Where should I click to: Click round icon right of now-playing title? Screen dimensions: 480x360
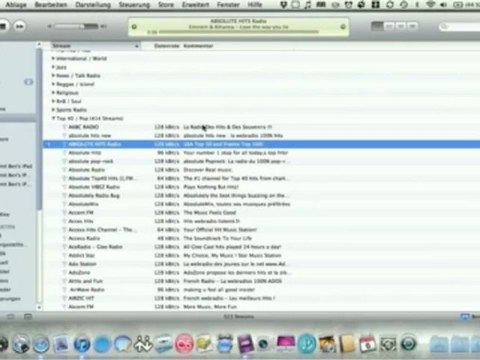click(x=343, y=27)
